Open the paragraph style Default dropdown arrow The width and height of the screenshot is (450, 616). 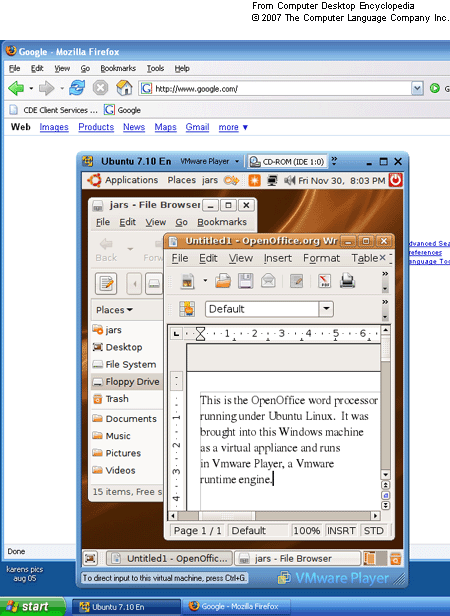[326, 309]
